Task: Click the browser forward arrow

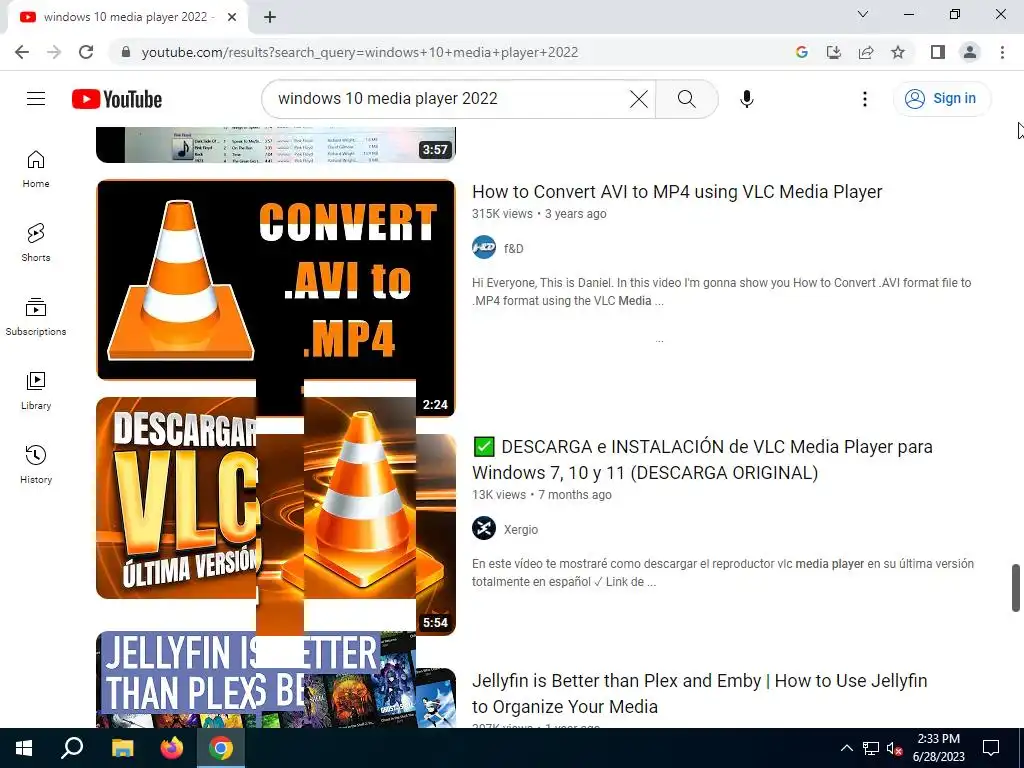Action: pyautogui.click(x=54, y=52)
